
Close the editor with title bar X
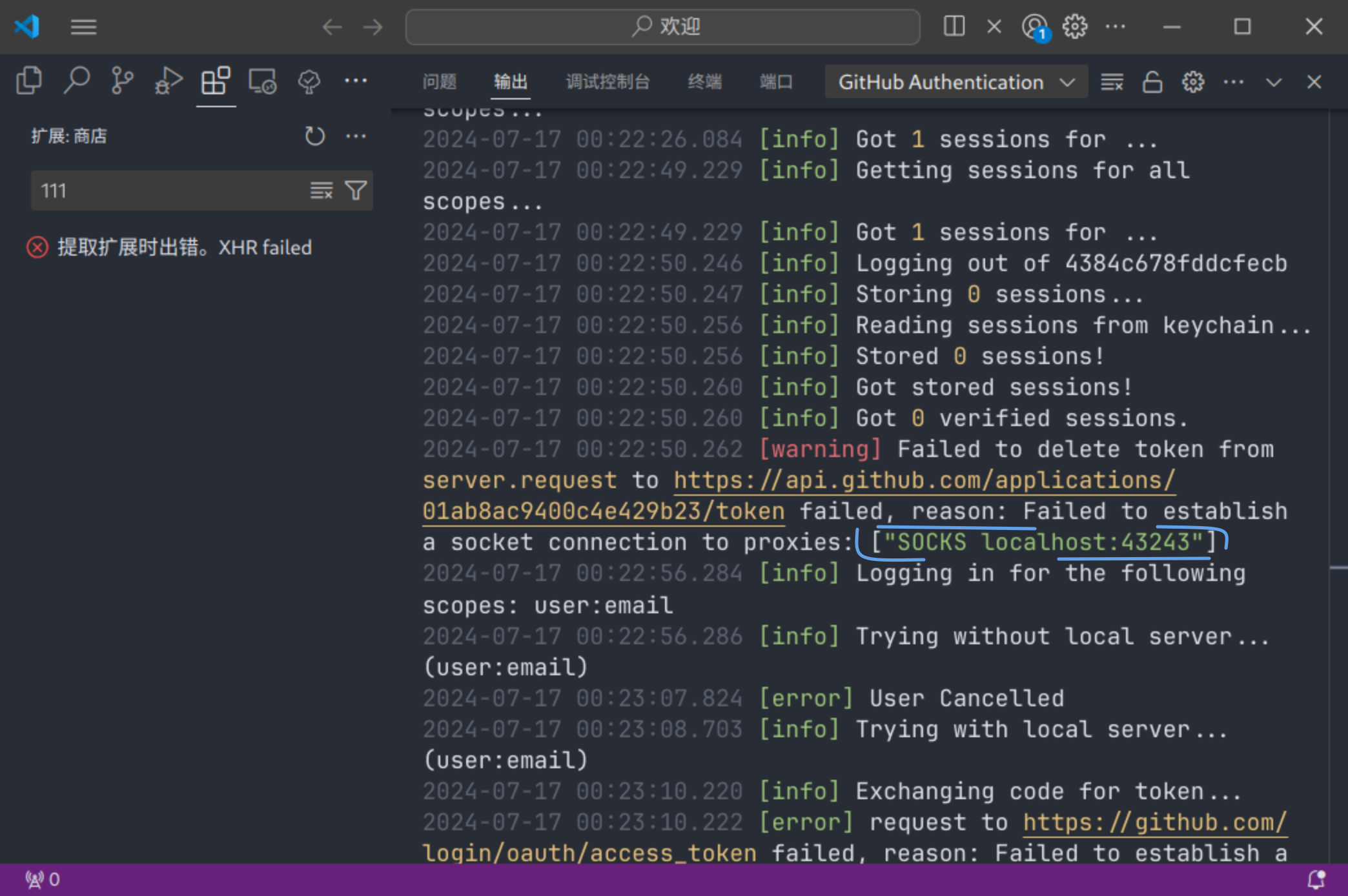(x=994, y=26)
